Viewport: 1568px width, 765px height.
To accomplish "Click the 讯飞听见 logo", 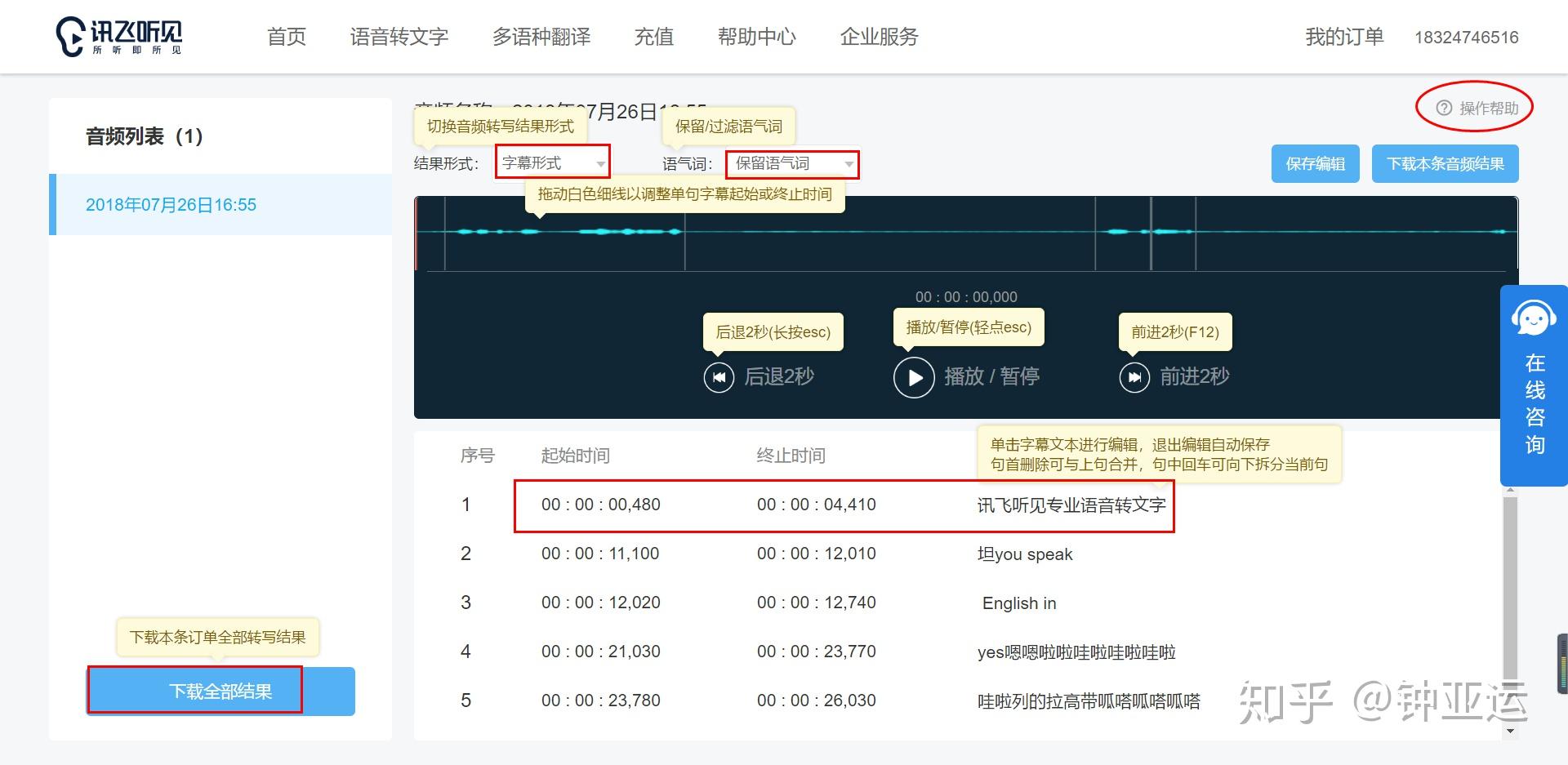I will click(x=119, y=37).
